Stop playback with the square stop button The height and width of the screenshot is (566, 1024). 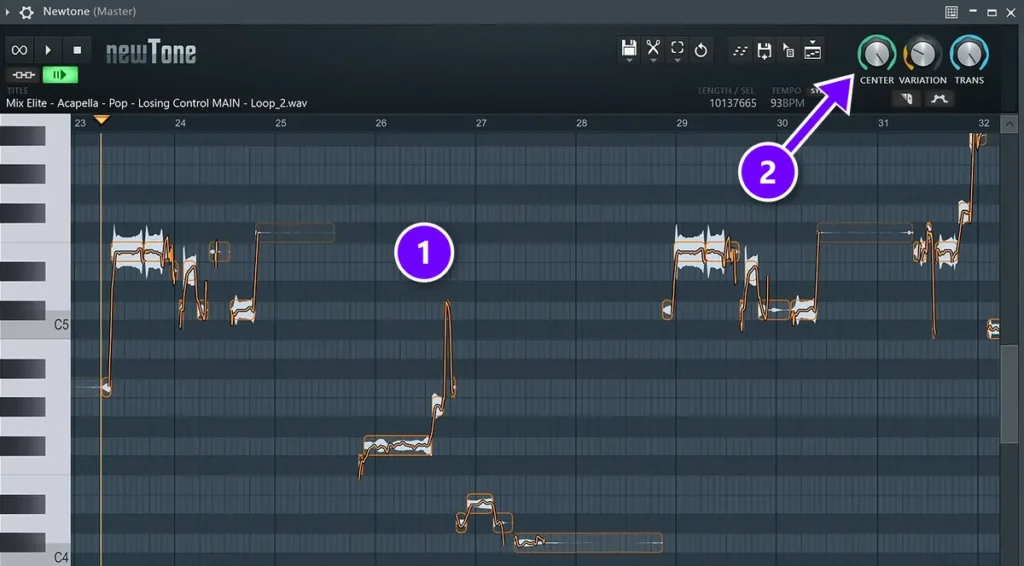coord(77,50)
